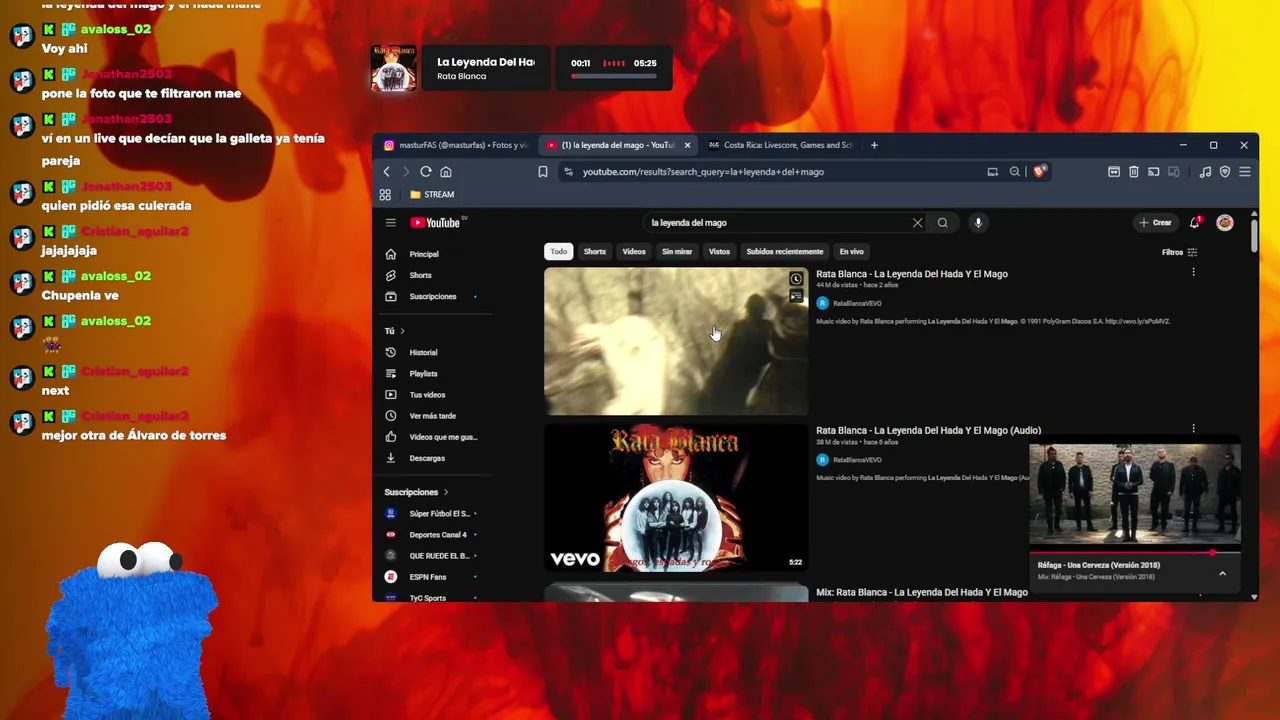Click the browser apps grid icon
1280x720 pixels.
click(x=385, y=195)
